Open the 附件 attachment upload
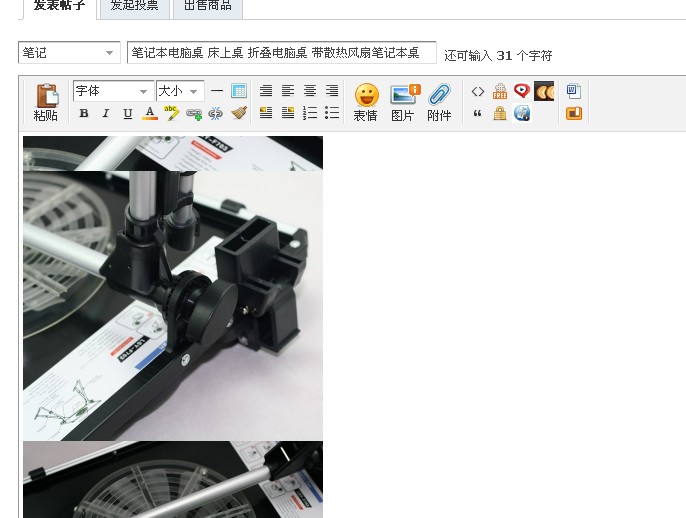The height and width of the screenshot is (518, 686). (439, 102)
